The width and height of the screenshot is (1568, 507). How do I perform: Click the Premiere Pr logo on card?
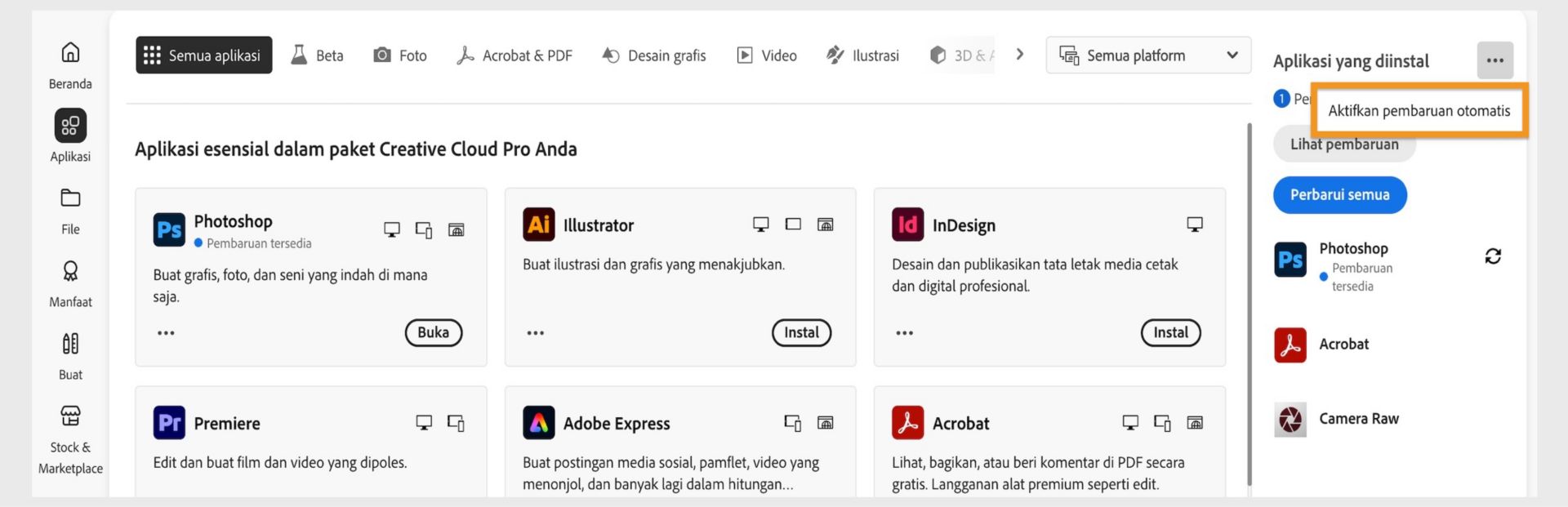point(169,423)
